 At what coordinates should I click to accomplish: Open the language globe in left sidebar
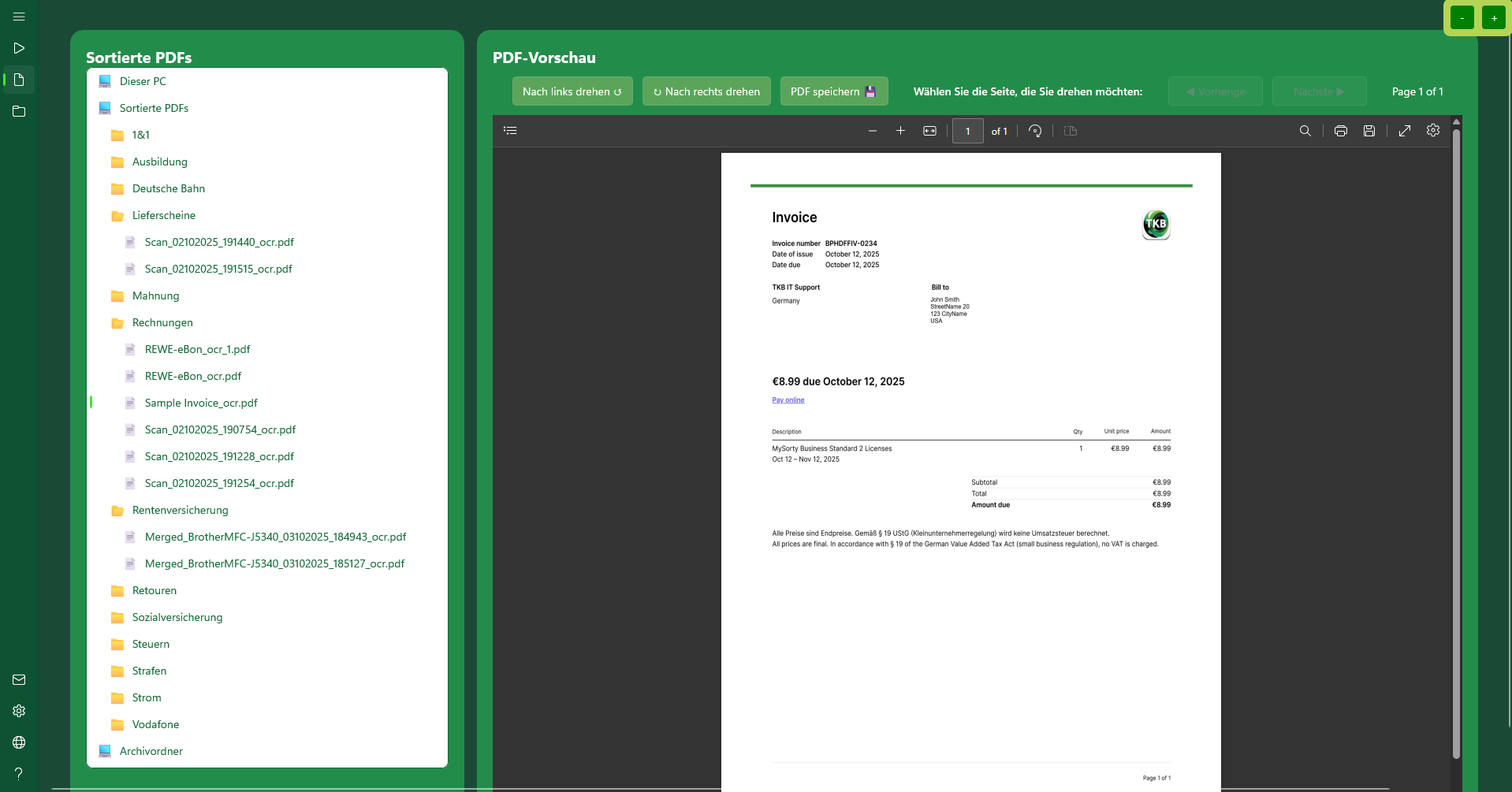point(19,742)
